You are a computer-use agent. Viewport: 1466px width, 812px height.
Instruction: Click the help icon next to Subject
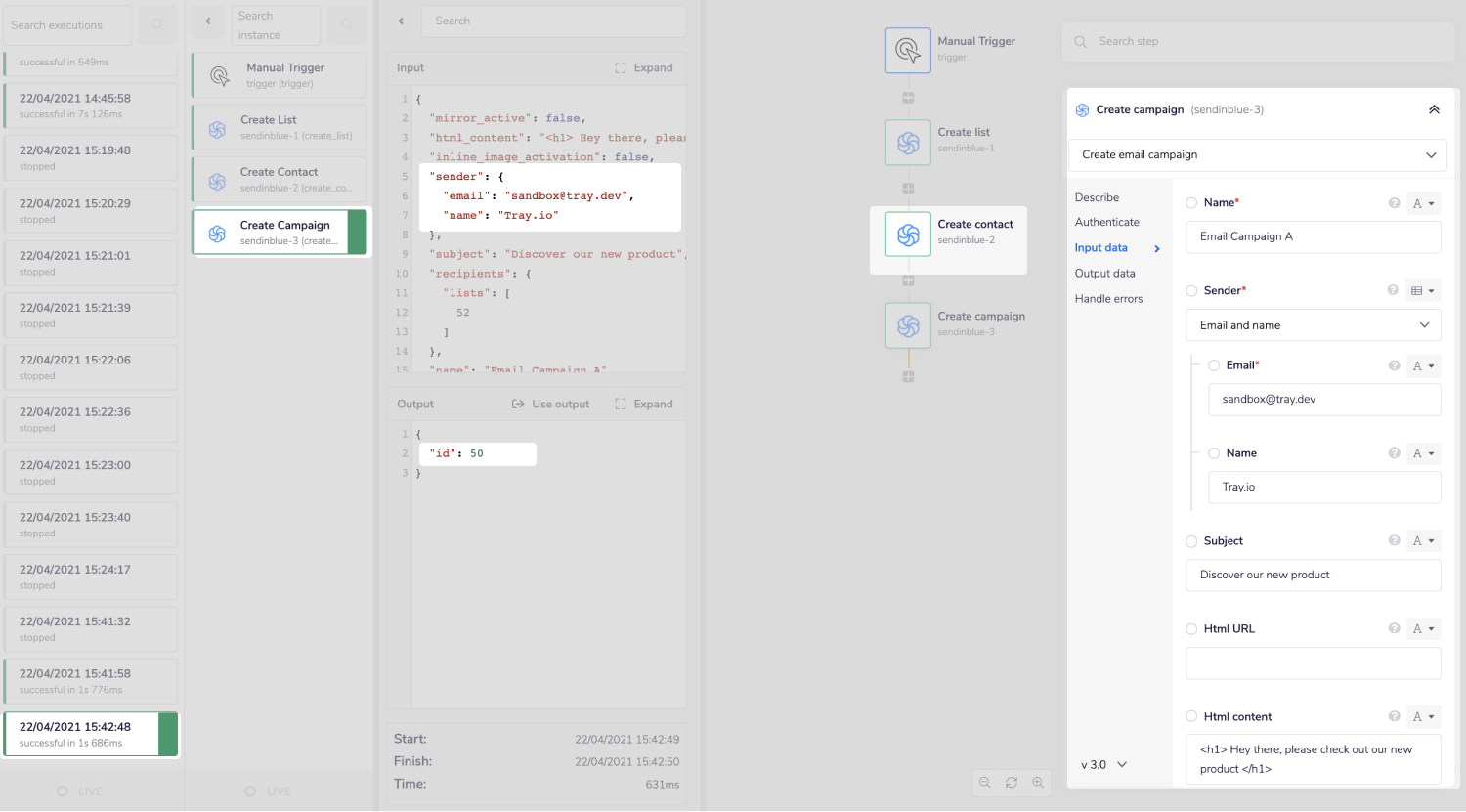[1394, 540]
